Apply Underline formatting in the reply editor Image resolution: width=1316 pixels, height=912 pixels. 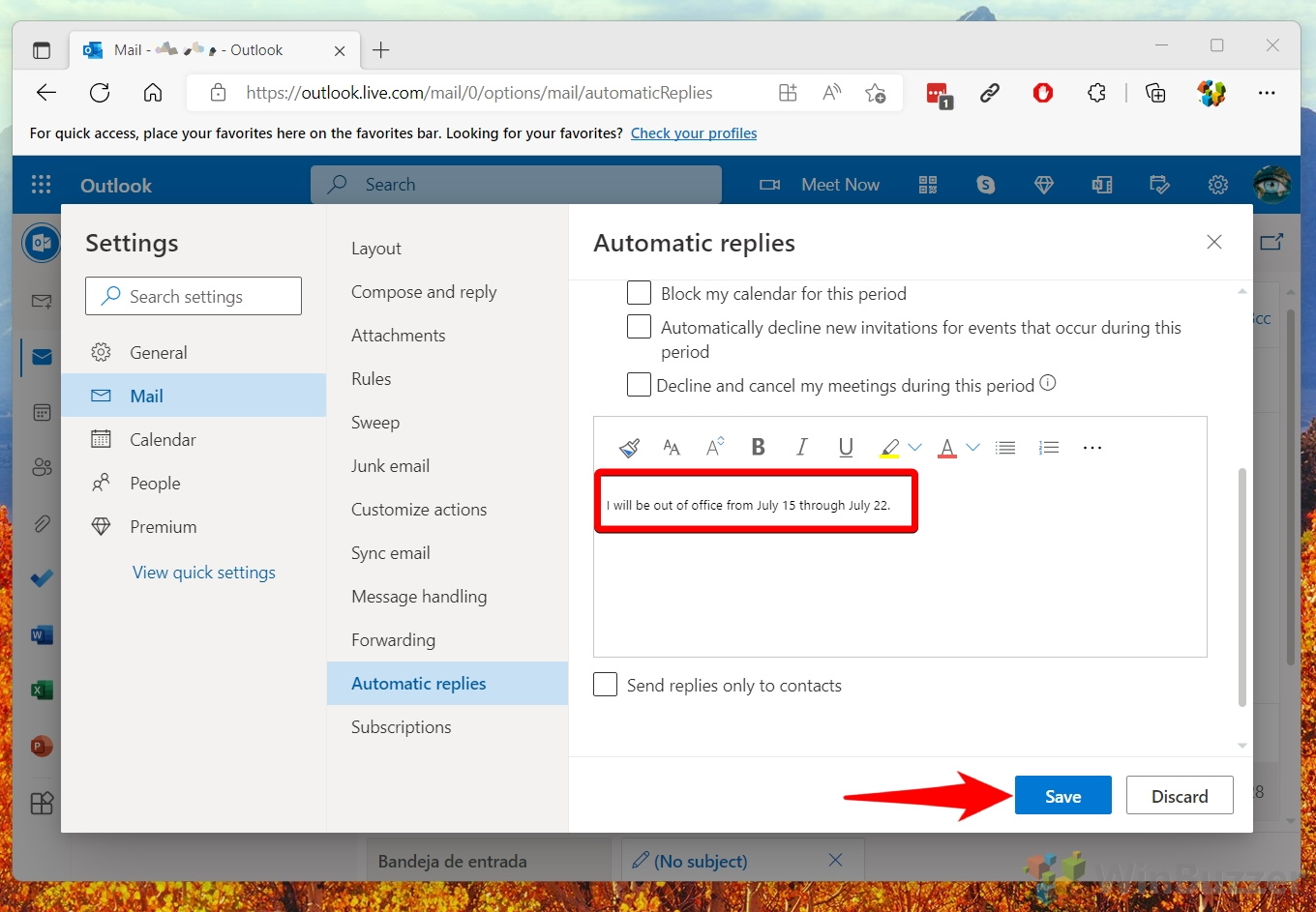(846, 447)
